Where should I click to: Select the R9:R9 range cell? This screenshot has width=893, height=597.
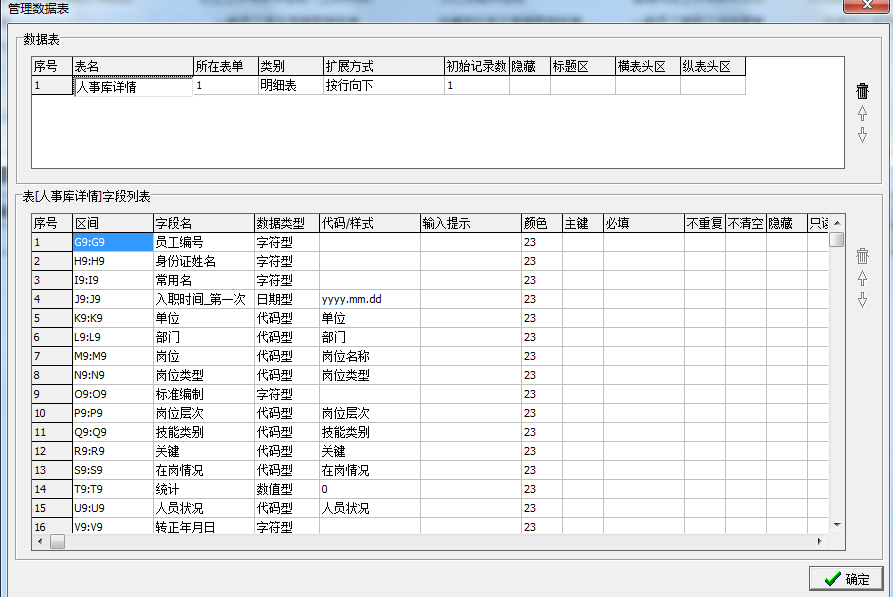click(113, 451)
